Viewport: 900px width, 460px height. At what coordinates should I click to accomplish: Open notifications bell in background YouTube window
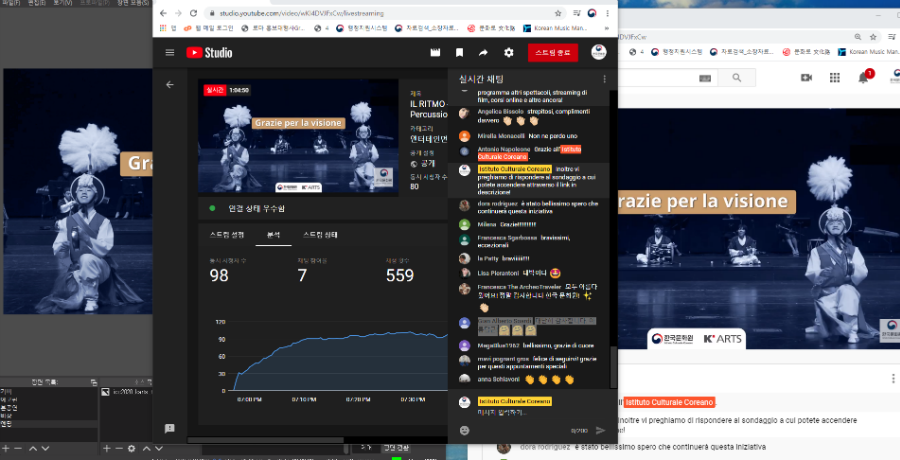coord(863,78)
